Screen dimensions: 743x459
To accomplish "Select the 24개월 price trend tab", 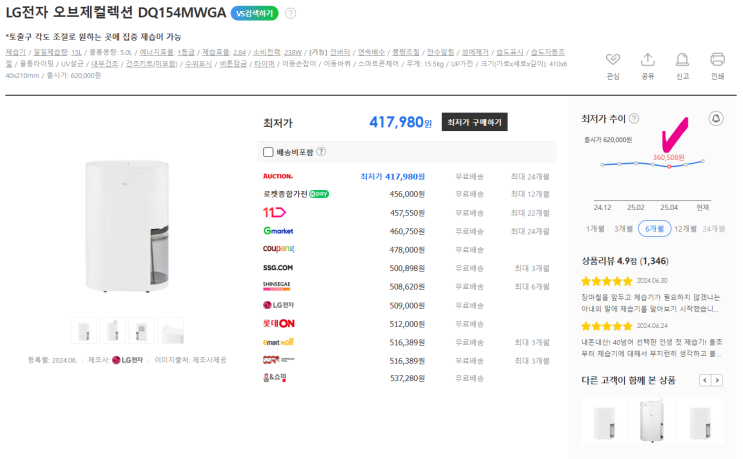I will (713, 229).
